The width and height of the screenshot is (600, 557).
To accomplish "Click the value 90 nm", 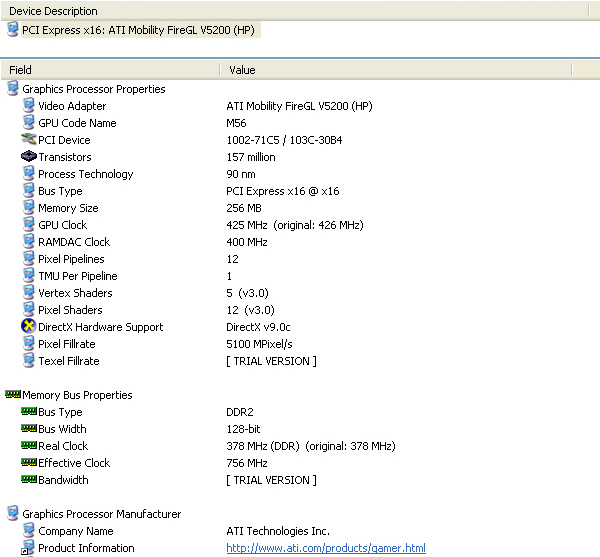I will (x=241, y=174).
